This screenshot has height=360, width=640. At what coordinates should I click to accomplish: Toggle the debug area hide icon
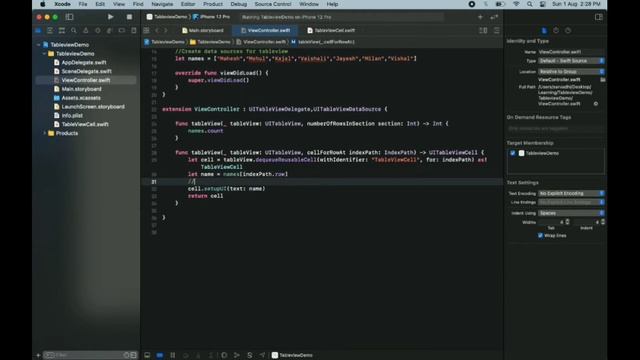tap(147, 355)
